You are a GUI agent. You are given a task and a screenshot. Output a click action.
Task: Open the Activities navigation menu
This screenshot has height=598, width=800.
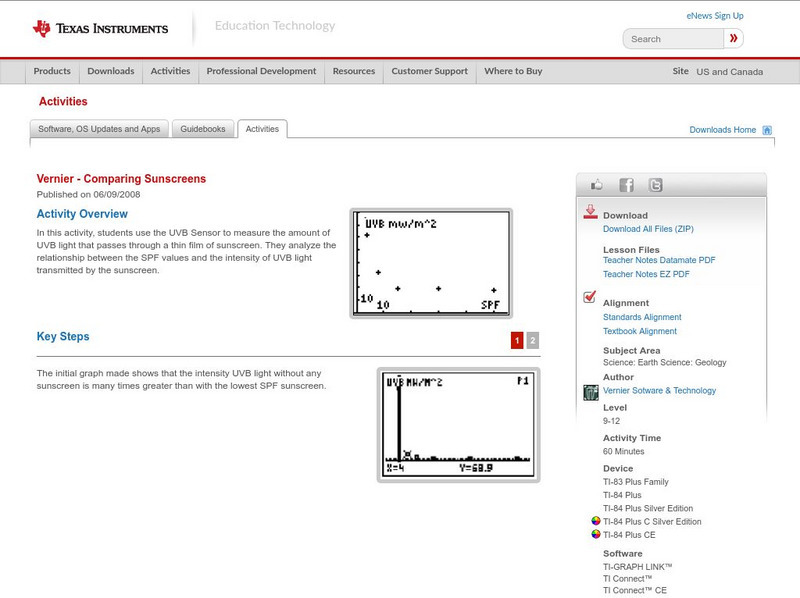(x=170, y=71)
